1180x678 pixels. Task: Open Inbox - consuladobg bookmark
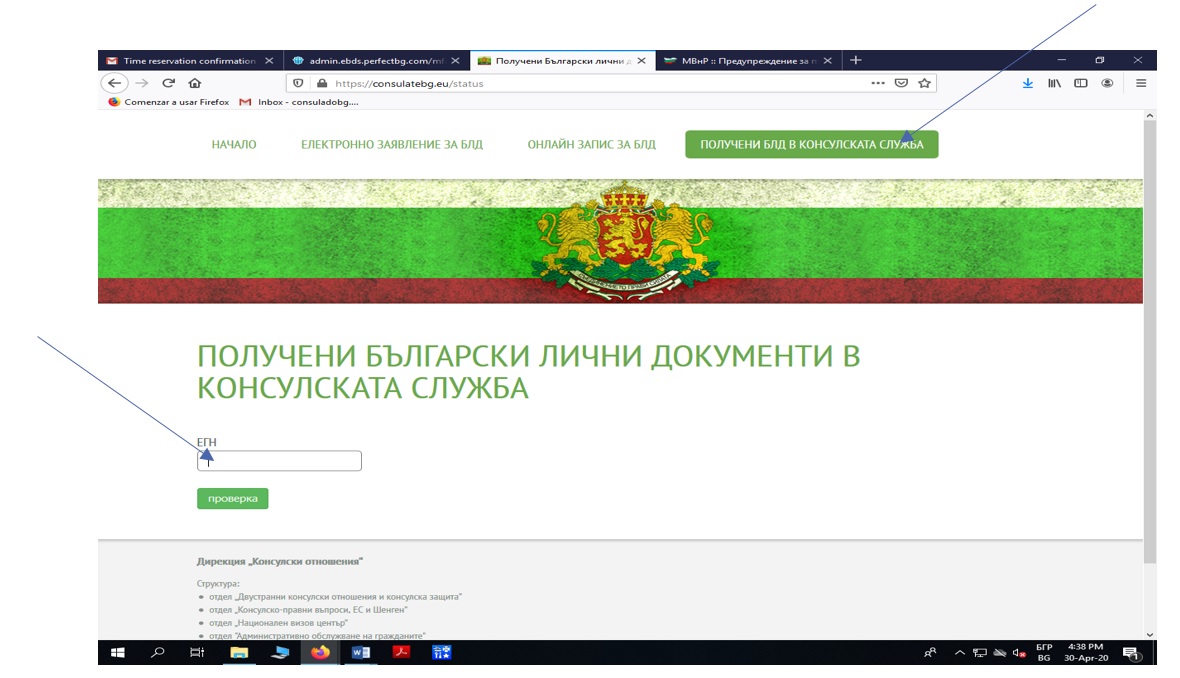pos(299,102)
